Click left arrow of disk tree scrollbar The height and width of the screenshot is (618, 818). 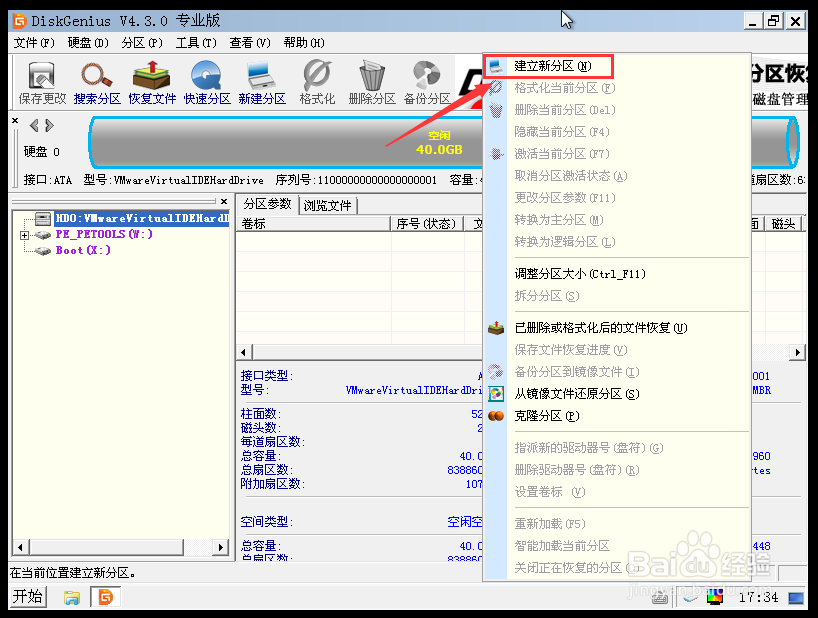20,547
